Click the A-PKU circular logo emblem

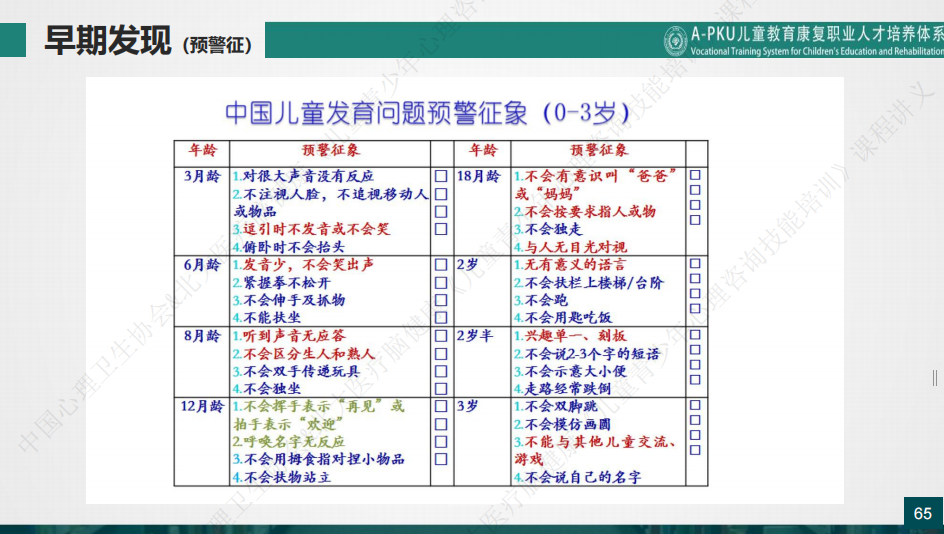point(677,41)
